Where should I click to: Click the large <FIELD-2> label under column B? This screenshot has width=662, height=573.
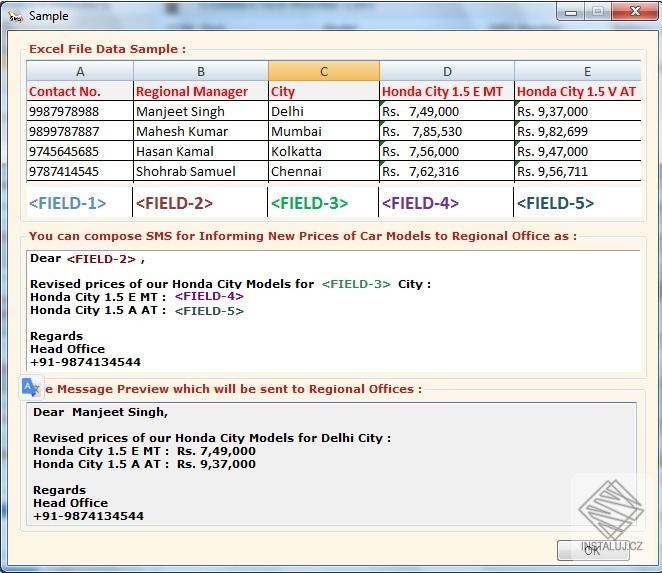coord(174,203)
